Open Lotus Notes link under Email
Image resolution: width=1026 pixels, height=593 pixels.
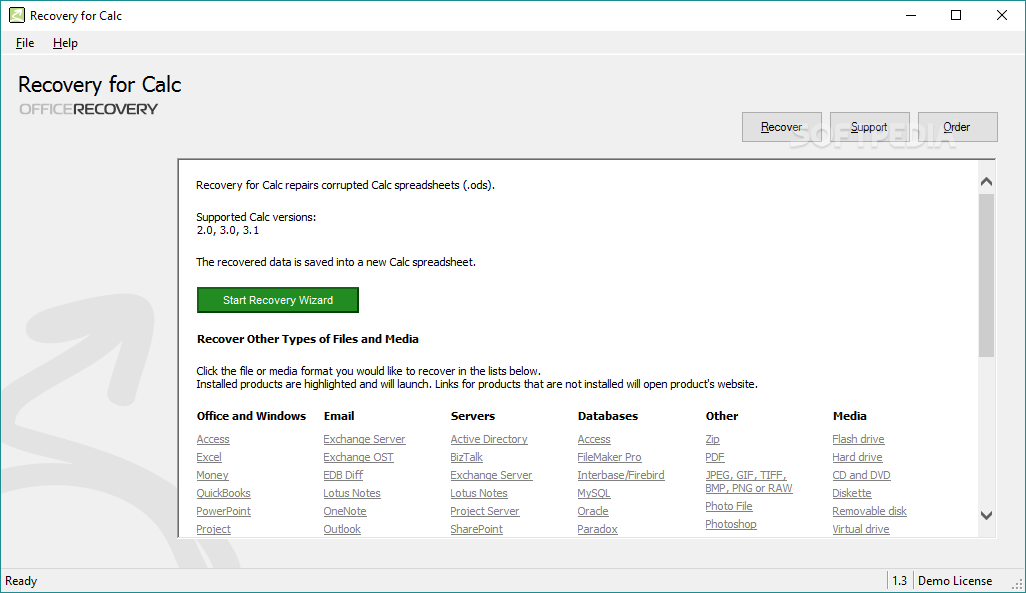351,493
